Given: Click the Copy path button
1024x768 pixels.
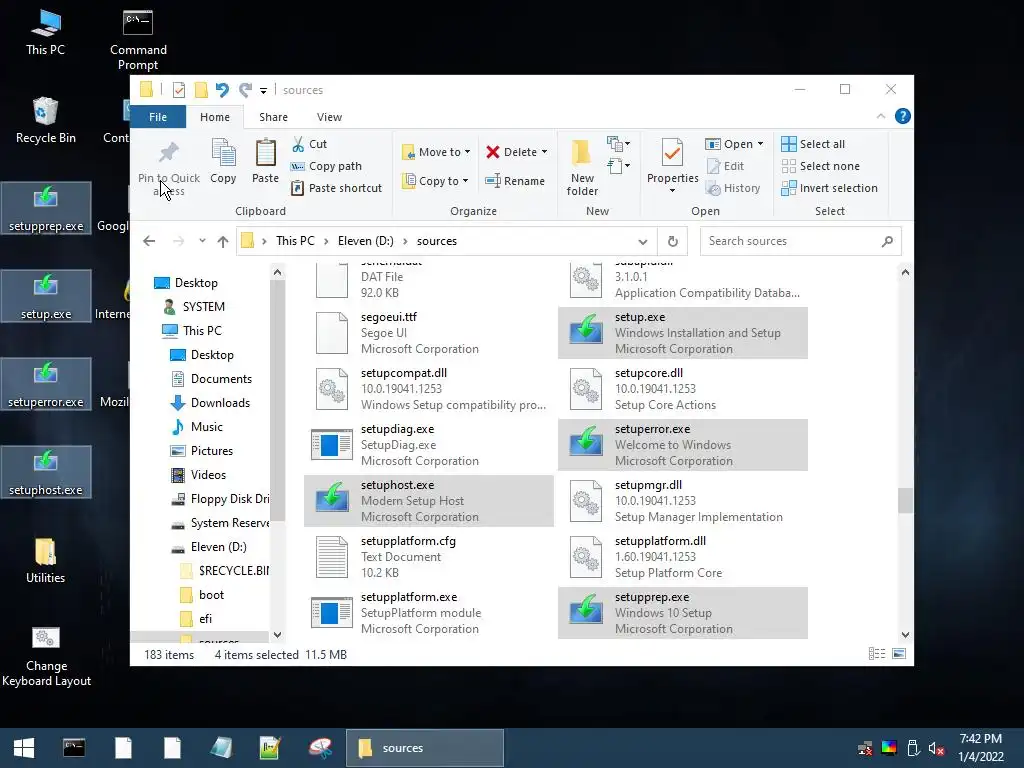Looking at the screenshot, I should pyautogui.click(x=326, y=166).
